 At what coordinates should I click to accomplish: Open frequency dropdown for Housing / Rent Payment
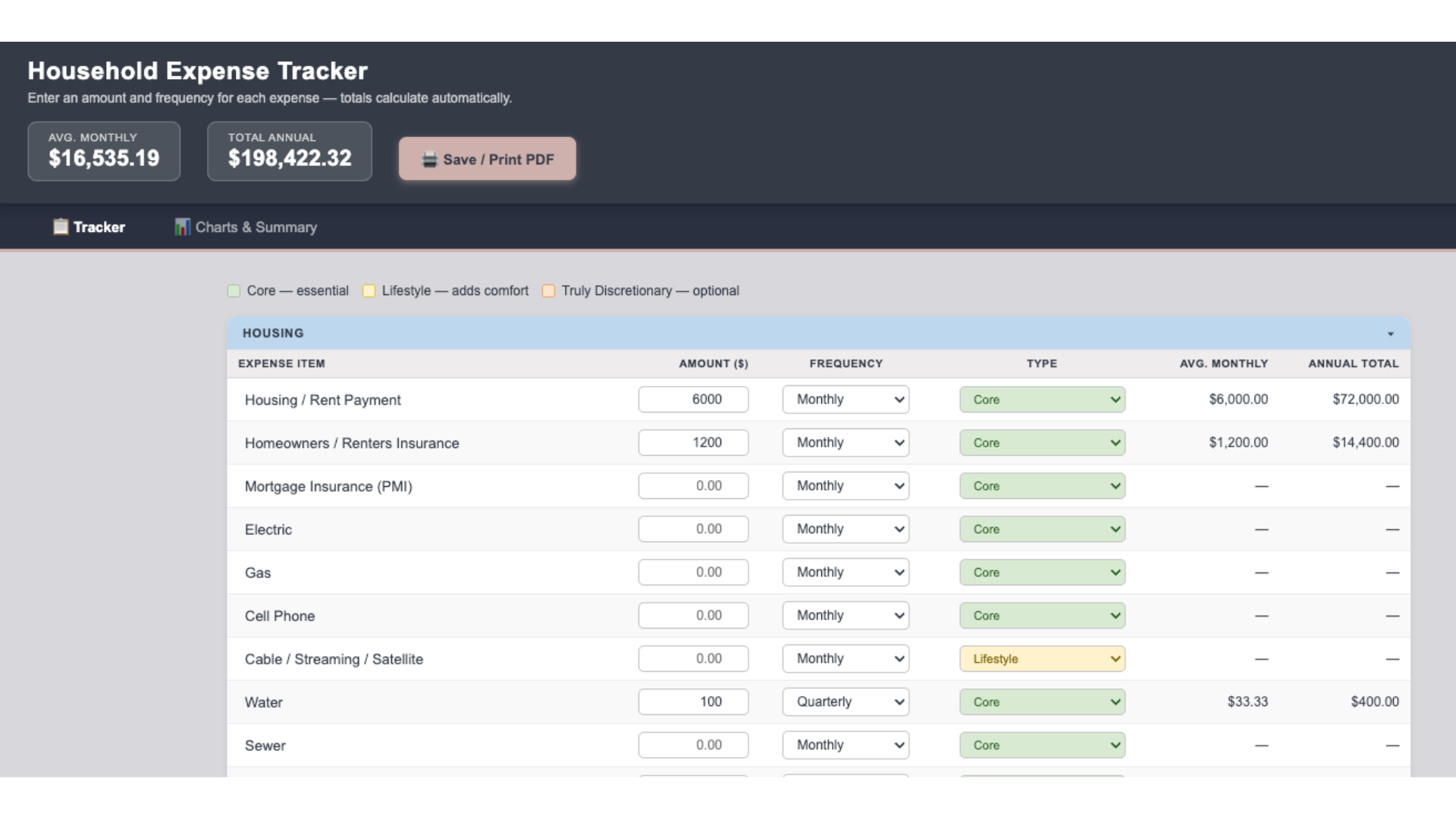coord(846,400)
